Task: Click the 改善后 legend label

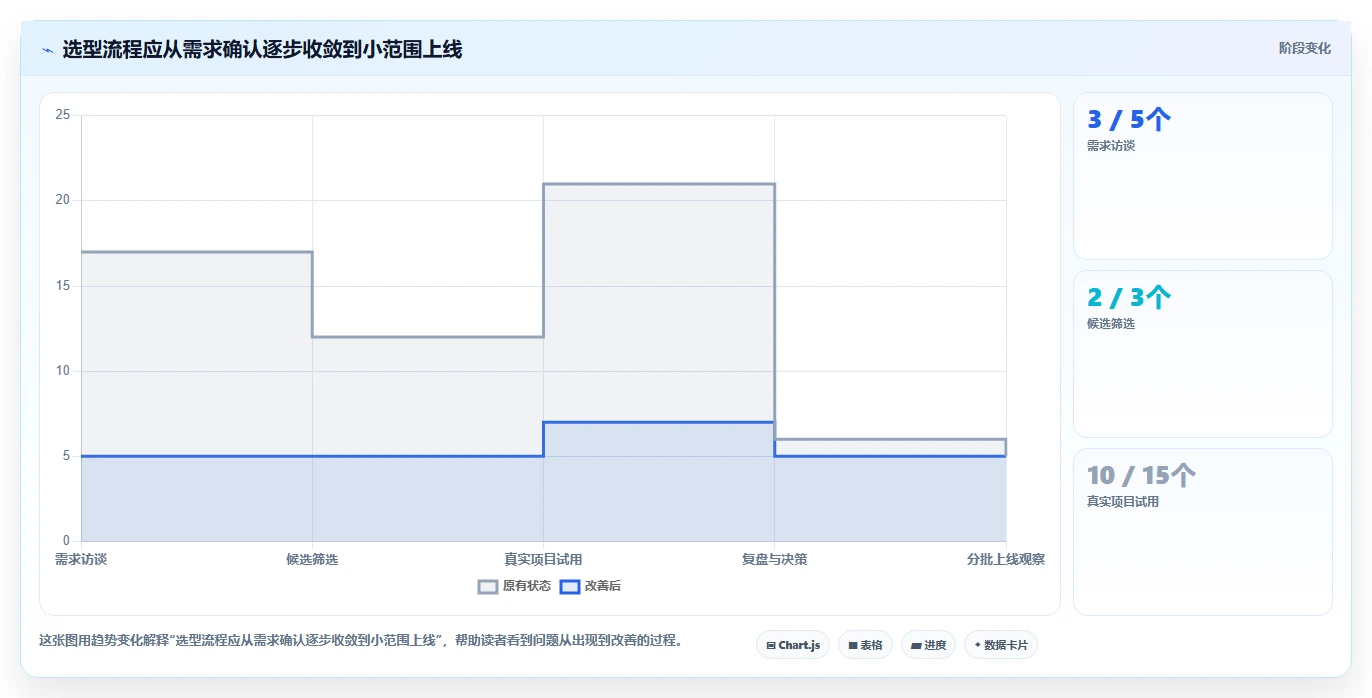Action: point(603,587)
